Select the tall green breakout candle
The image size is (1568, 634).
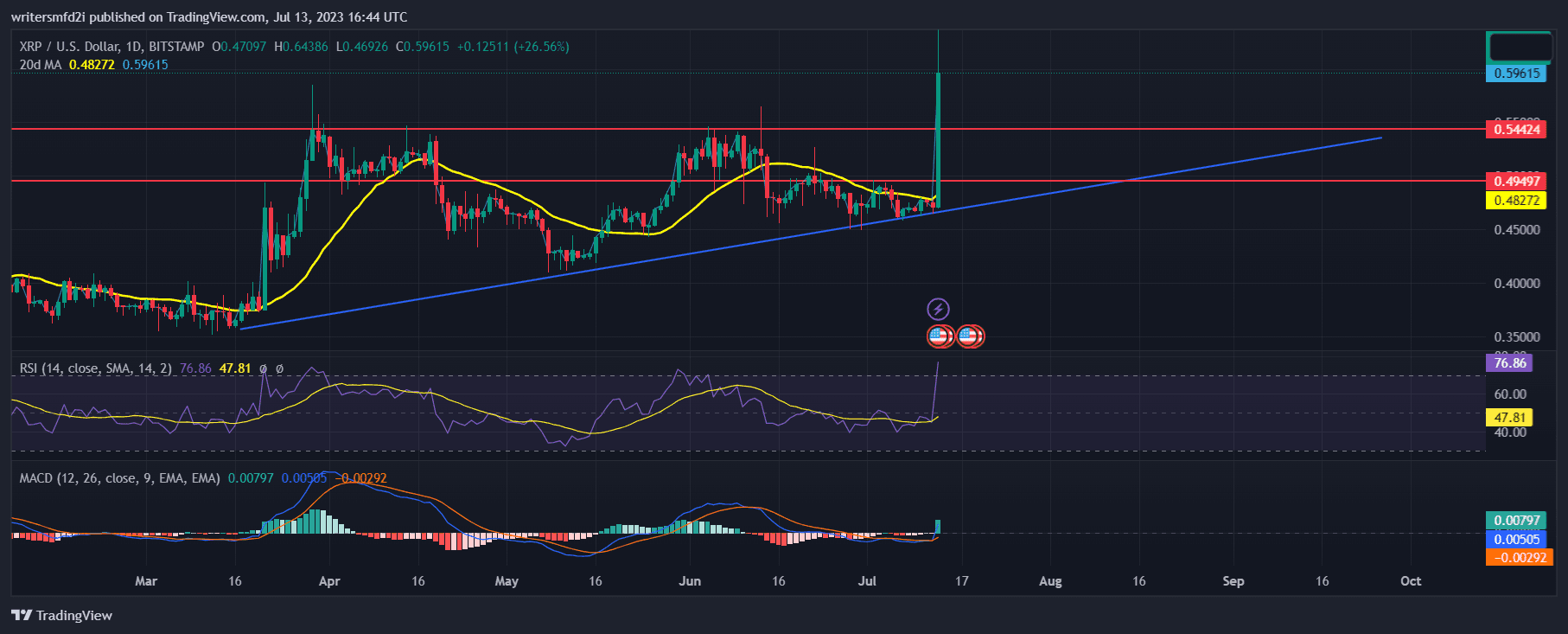[x=938, y=138]
